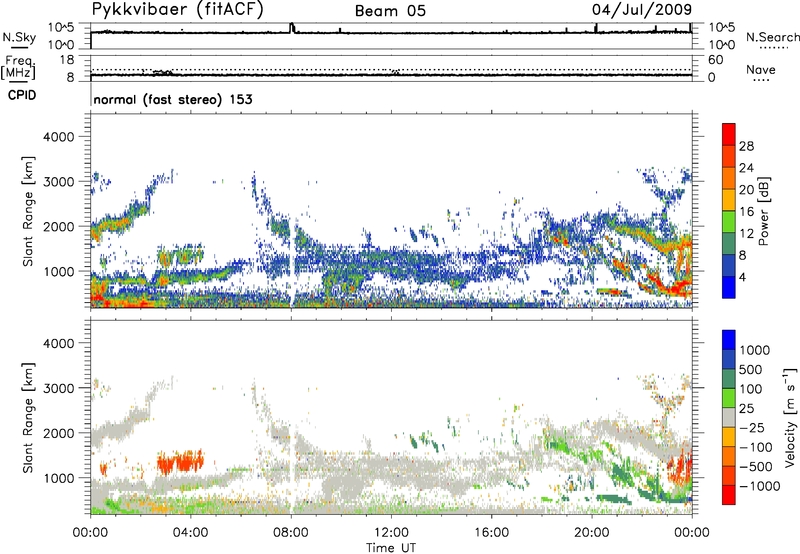Pick the red bottom segment of Velocity colorbar

click(x=729, y=495)
